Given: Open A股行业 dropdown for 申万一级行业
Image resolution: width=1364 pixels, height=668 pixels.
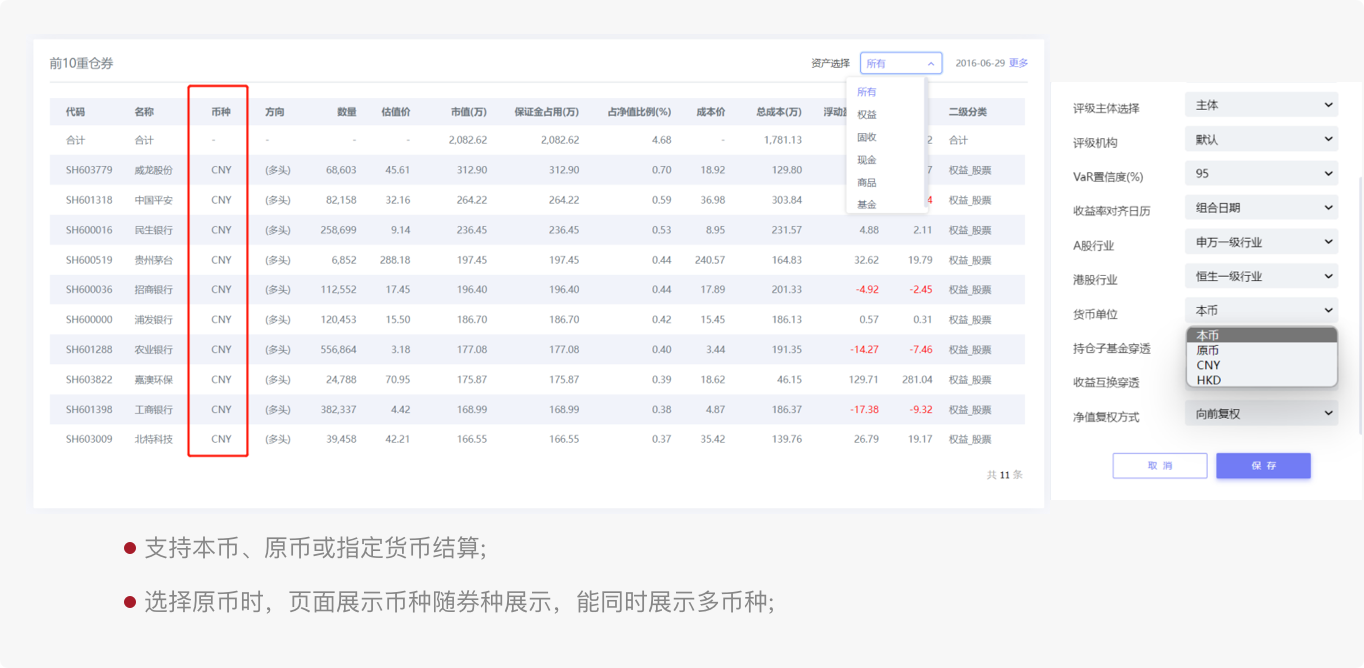Looking at the screenshot, I should 1261,242.
